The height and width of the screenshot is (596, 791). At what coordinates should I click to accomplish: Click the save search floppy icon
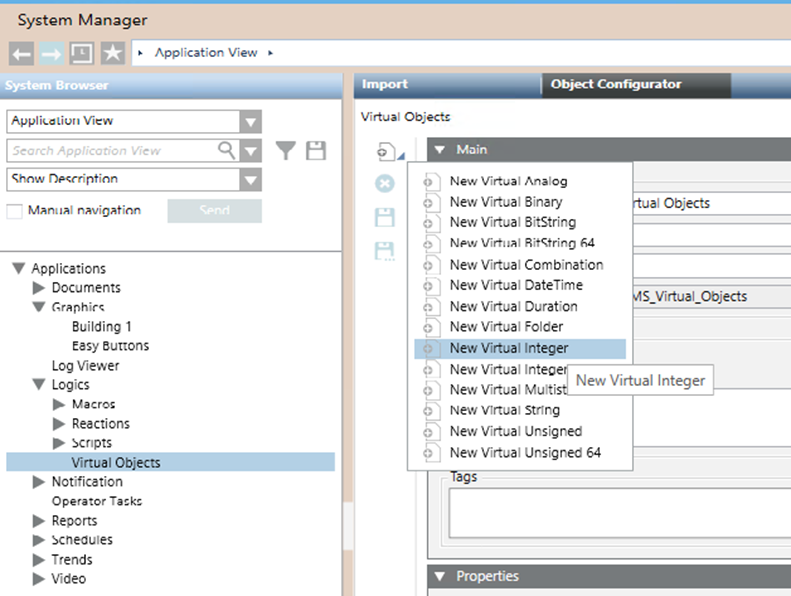tap(316, 151)
